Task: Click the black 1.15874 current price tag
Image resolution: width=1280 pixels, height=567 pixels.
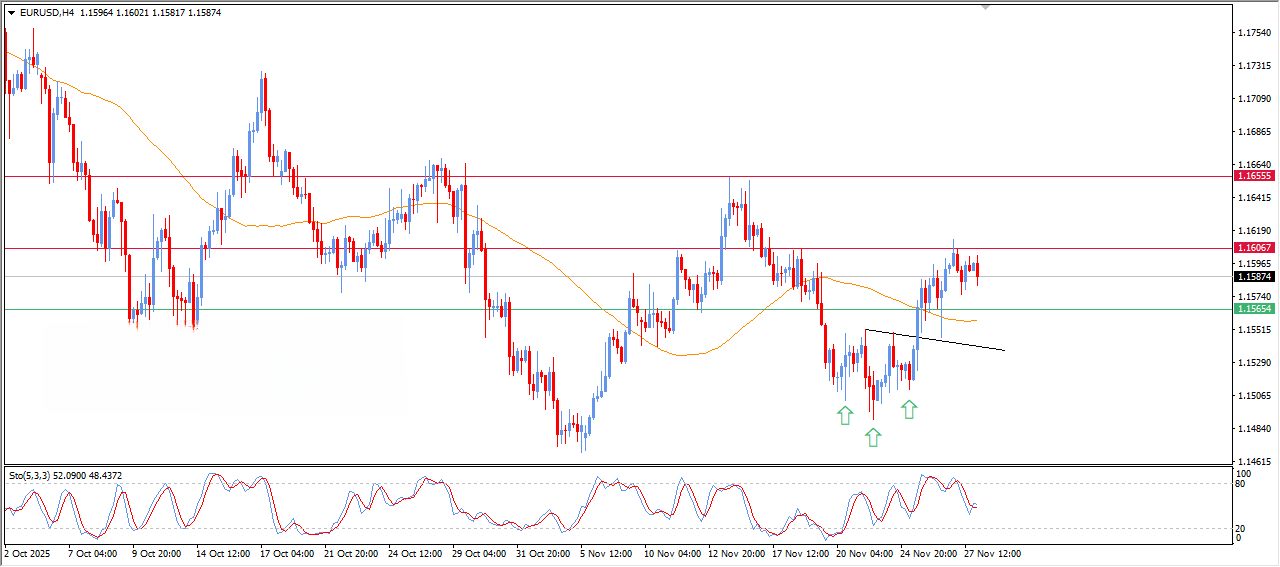Action: tap(1254, 277)
